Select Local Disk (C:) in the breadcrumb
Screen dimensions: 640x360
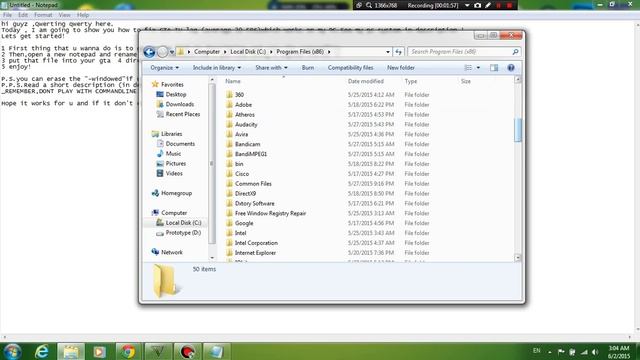[x=248, y=52]
